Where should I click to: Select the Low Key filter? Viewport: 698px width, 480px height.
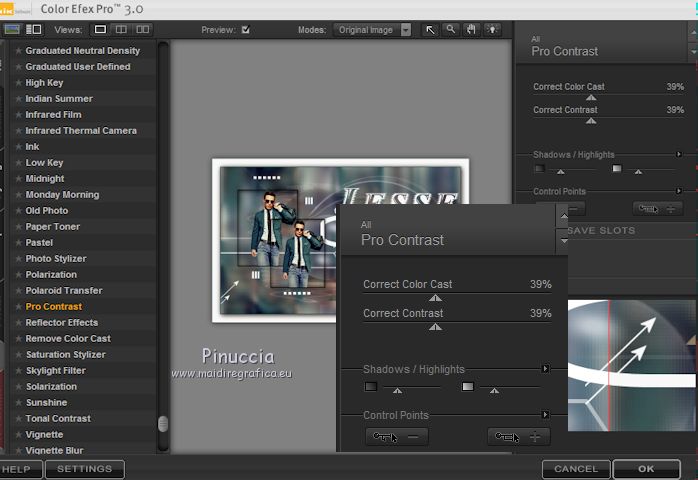pos(83,163)
